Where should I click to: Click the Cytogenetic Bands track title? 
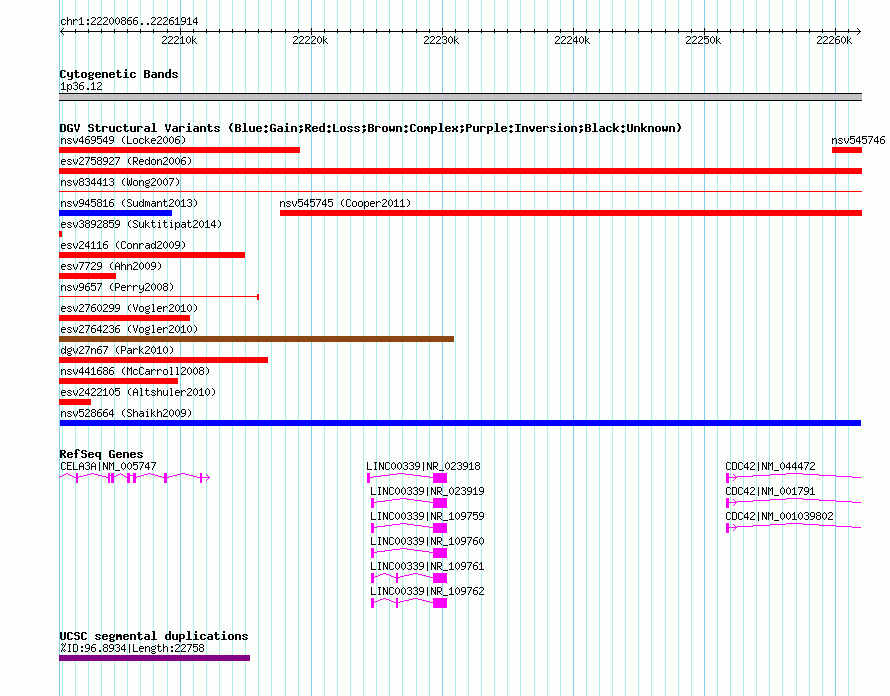[x=119, y=74]
